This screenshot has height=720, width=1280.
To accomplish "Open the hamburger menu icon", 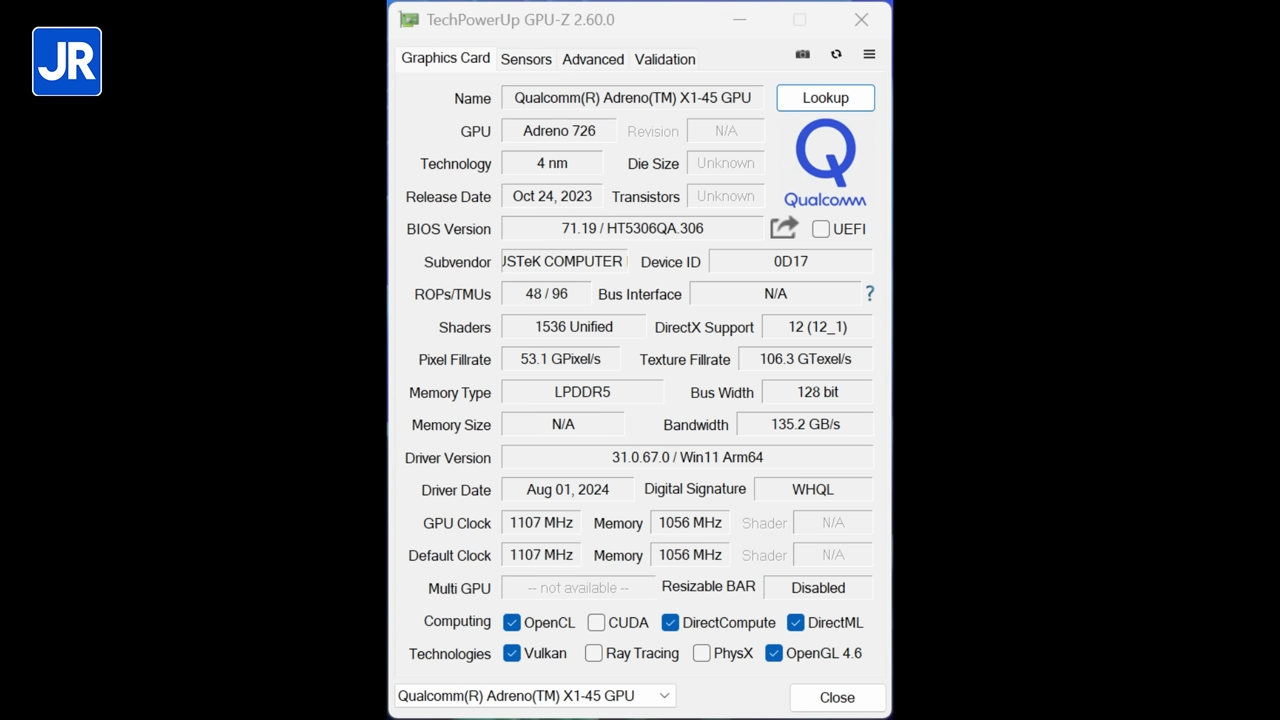I will (868, 54).
